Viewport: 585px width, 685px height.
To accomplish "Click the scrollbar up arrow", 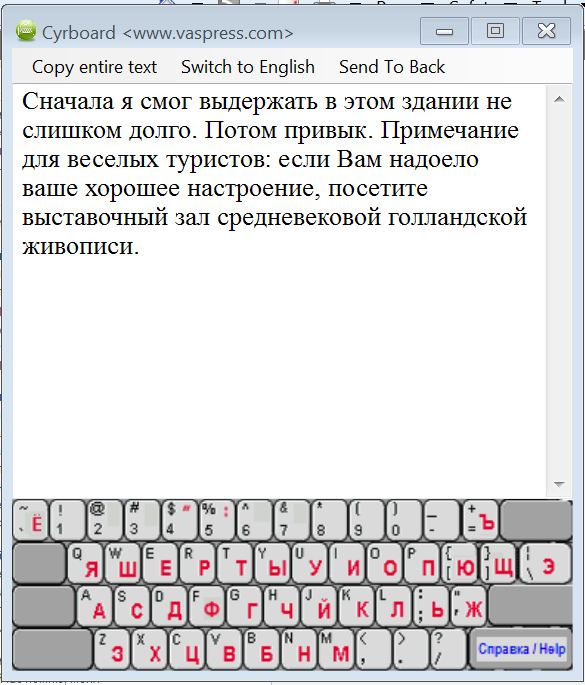I will pos(559,99).
